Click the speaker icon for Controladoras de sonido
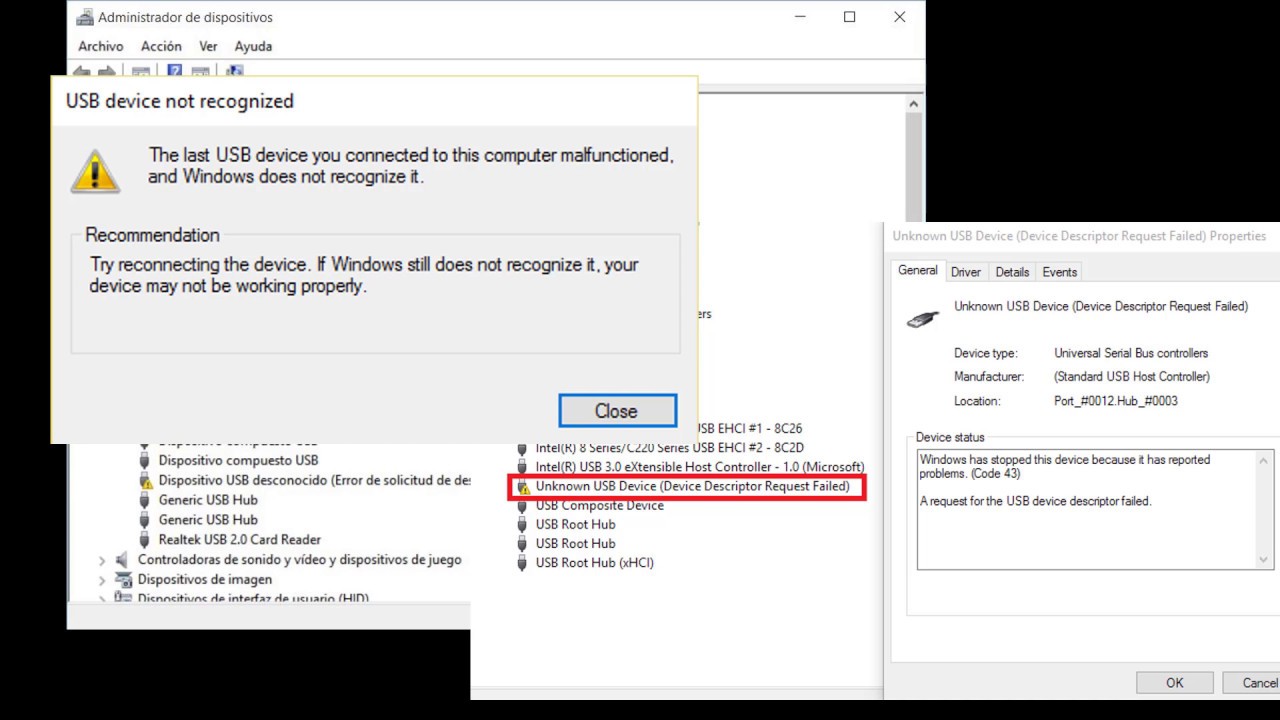1280x720 pixels. 122,560
